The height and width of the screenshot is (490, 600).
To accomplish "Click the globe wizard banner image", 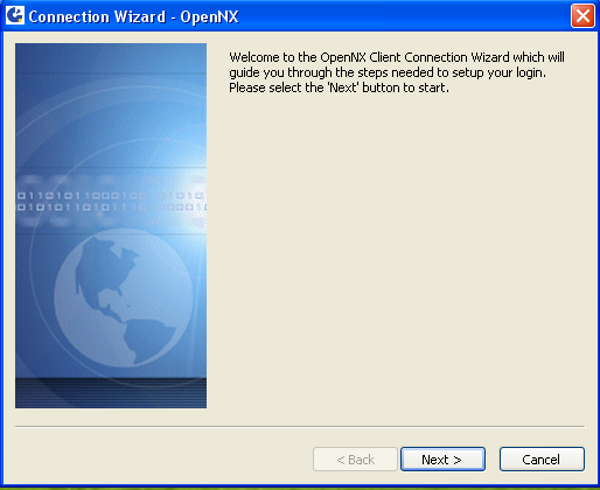I will pyautogui.click(x=111, y=226).
